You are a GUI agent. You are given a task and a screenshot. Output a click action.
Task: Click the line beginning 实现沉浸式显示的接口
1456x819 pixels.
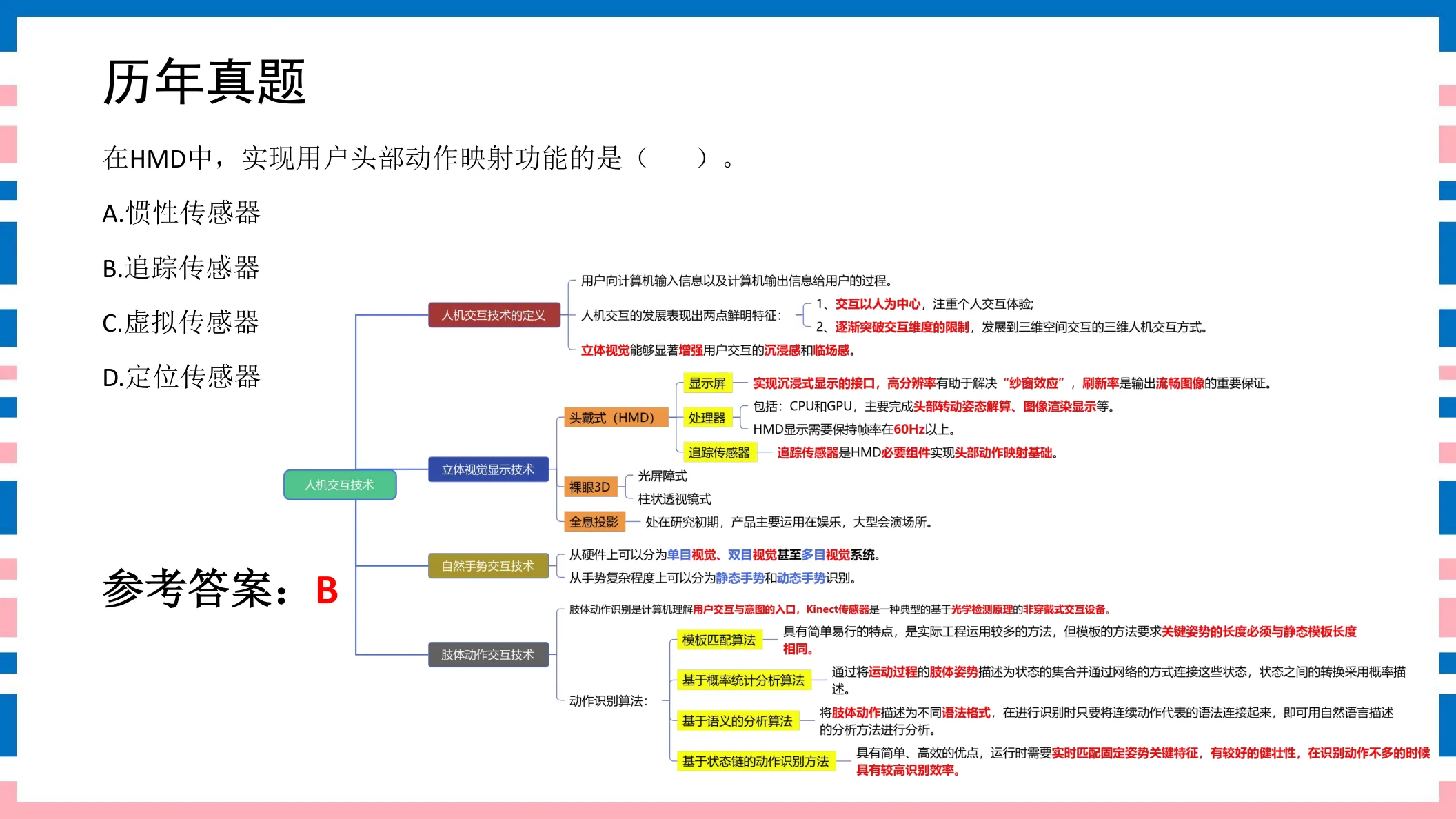pos(1013,383)
